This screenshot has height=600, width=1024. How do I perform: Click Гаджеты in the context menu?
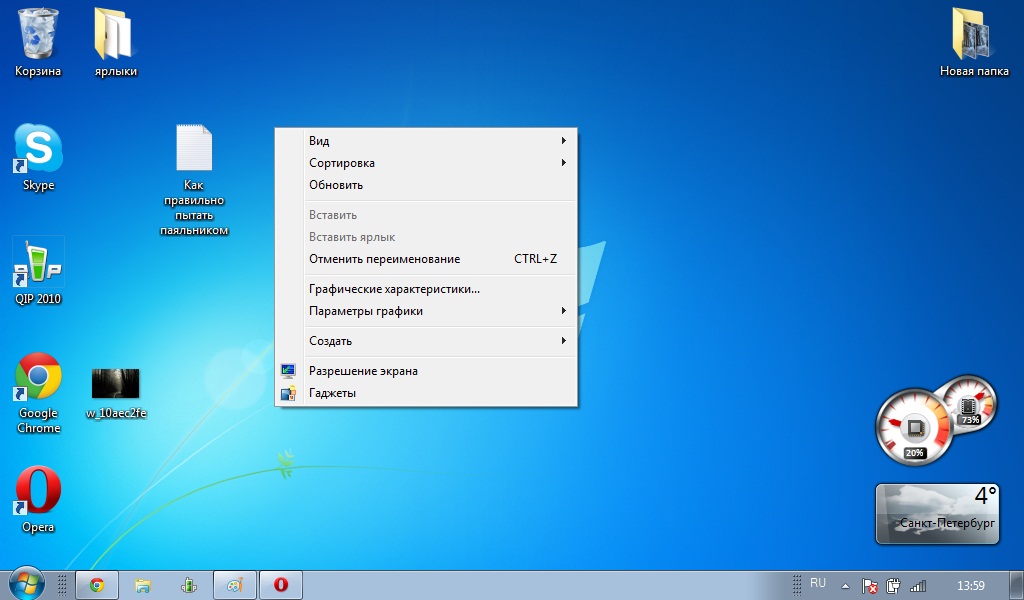332,393
